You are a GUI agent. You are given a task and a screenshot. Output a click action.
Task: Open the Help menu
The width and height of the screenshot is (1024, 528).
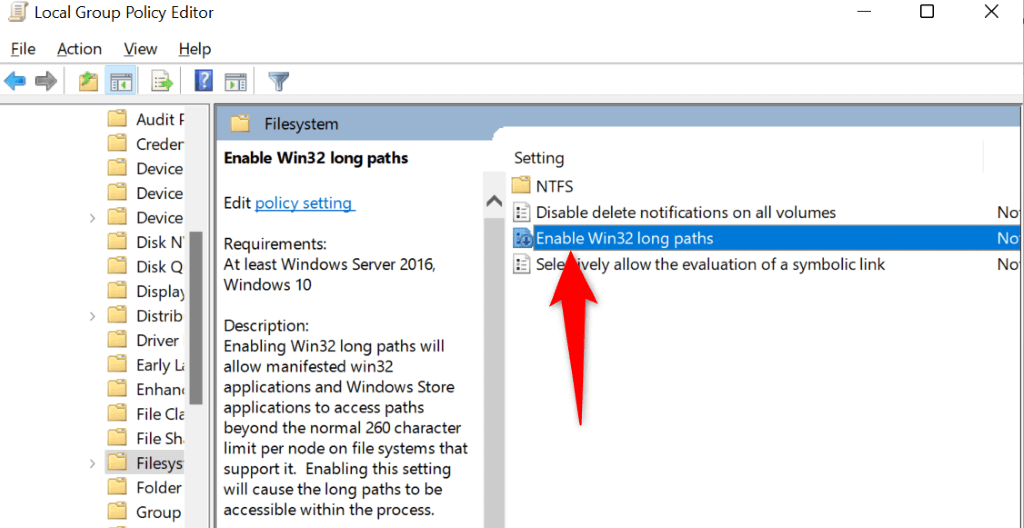(195, 49)
